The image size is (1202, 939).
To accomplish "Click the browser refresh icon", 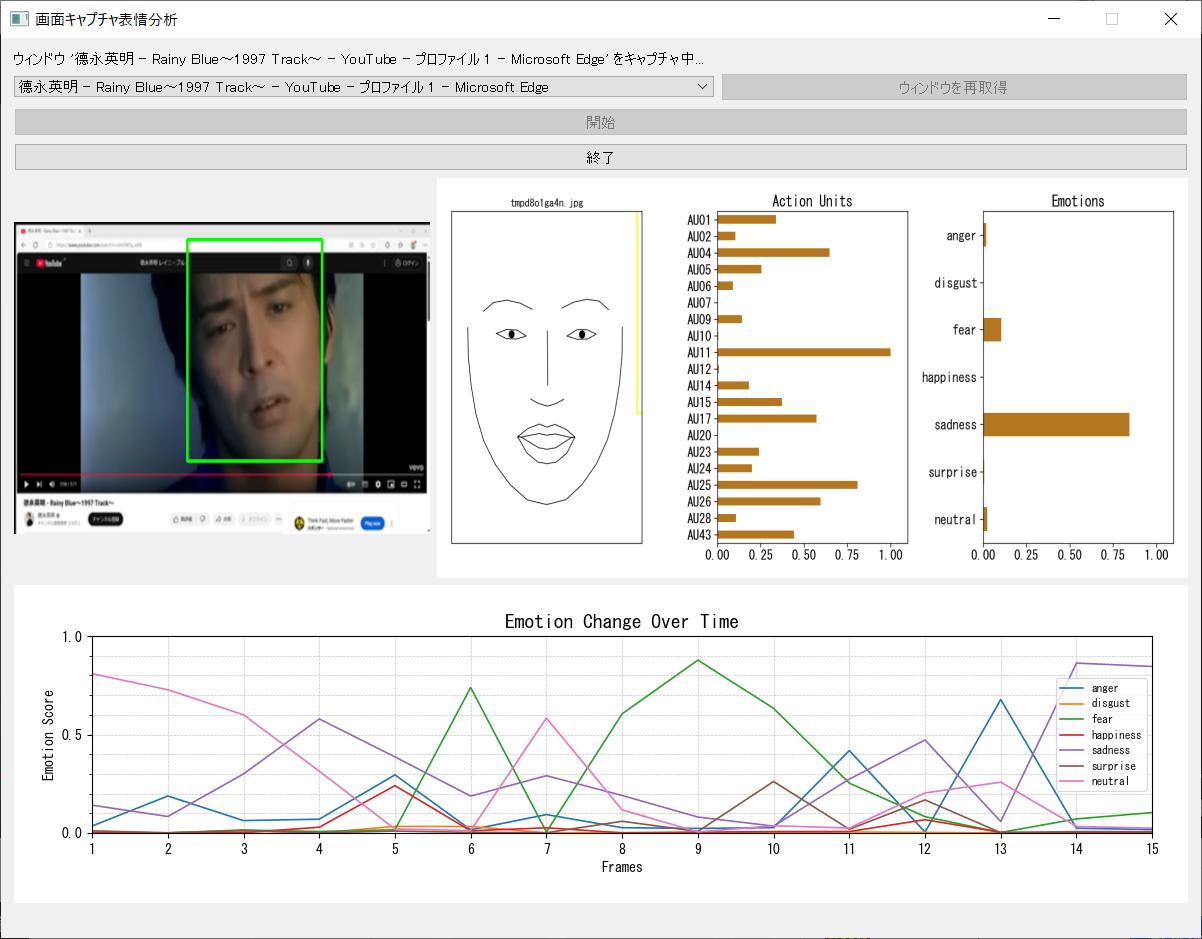I will (x=35, y=245).
